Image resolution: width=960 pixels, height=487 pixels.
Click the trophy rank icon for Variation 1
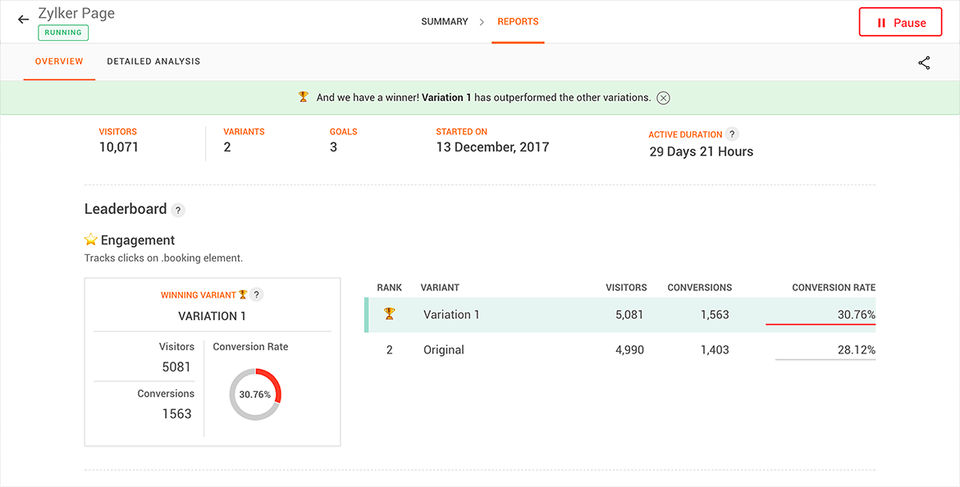tap(389, 314)
